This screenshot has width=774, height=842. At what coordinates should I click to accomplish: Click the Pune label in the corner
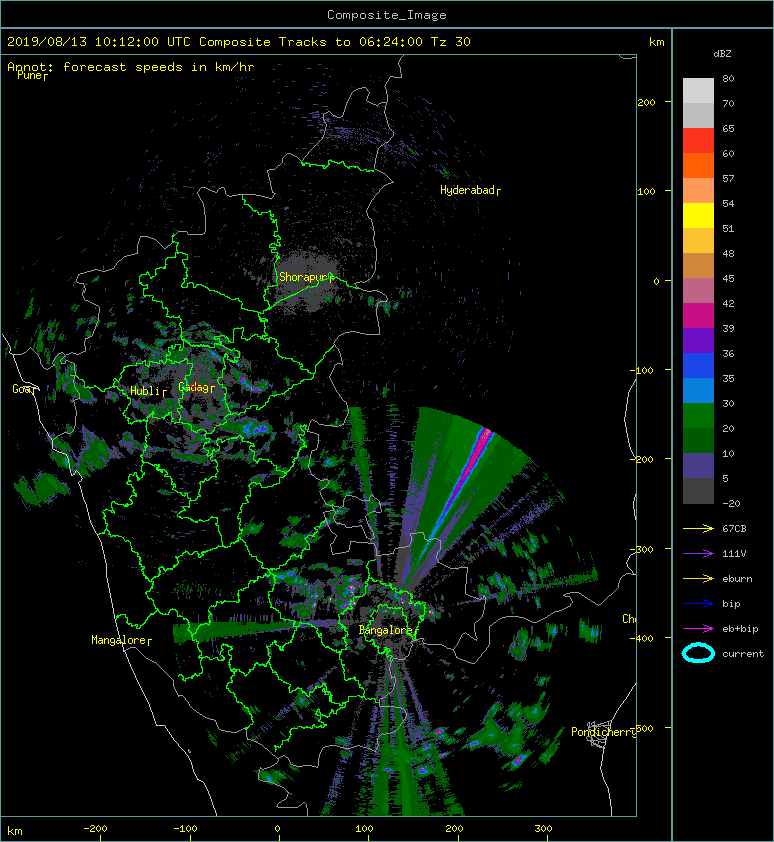pos(32,76)
